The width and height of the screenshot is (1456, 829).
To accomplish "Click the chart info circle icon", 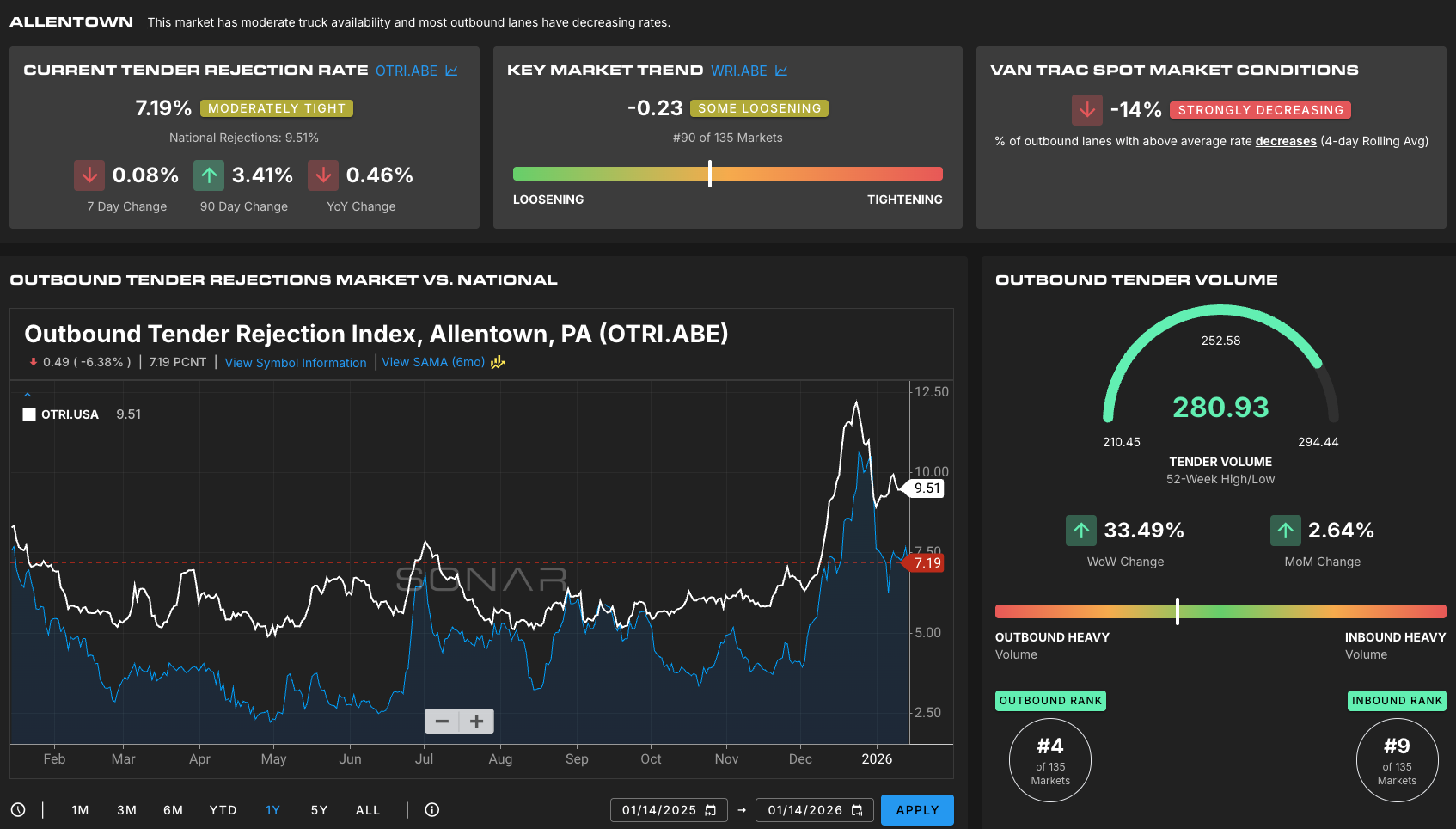I will [432, 810].
